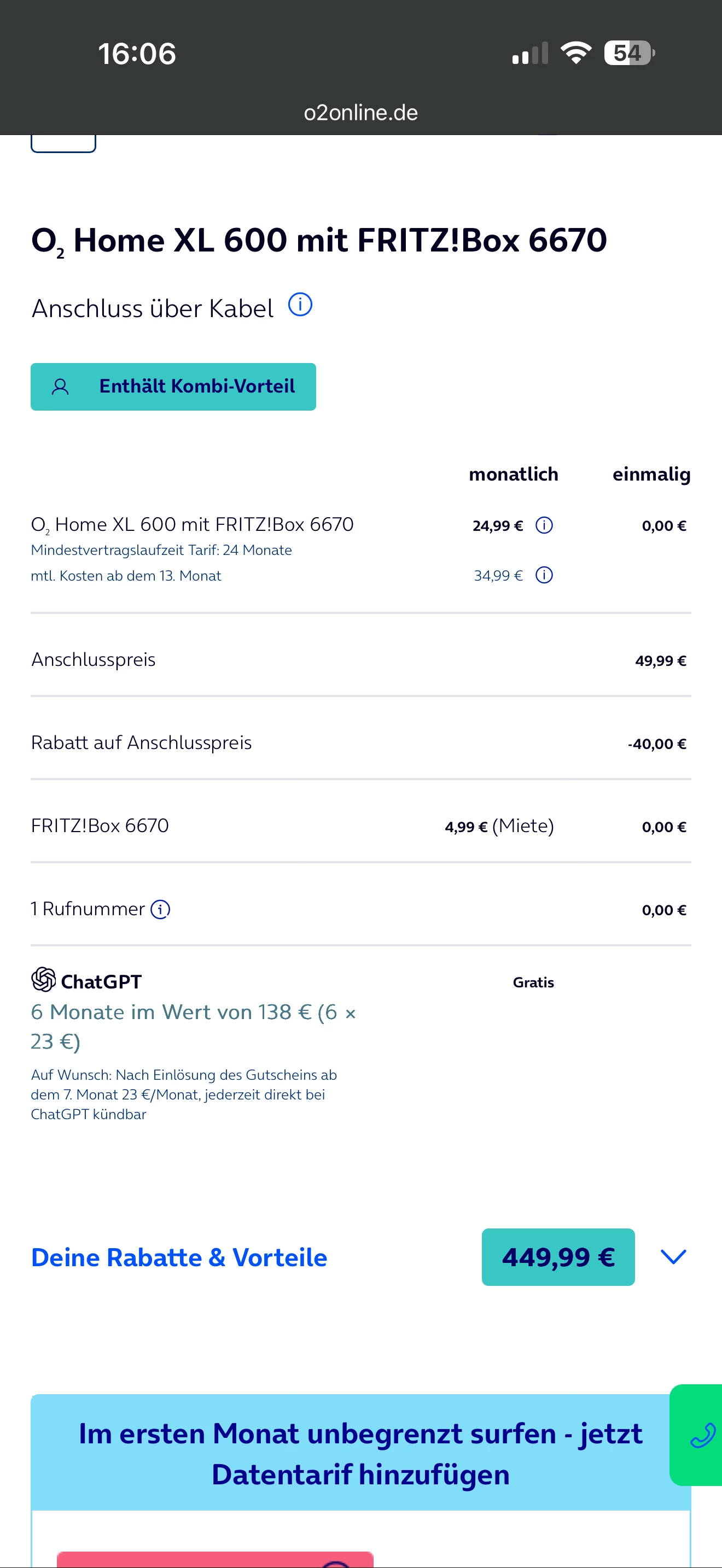Tap the ChatGPT logo icon
Viewport: 722px width, 1568px height.
pyautogui.click(x=44, y=980)
